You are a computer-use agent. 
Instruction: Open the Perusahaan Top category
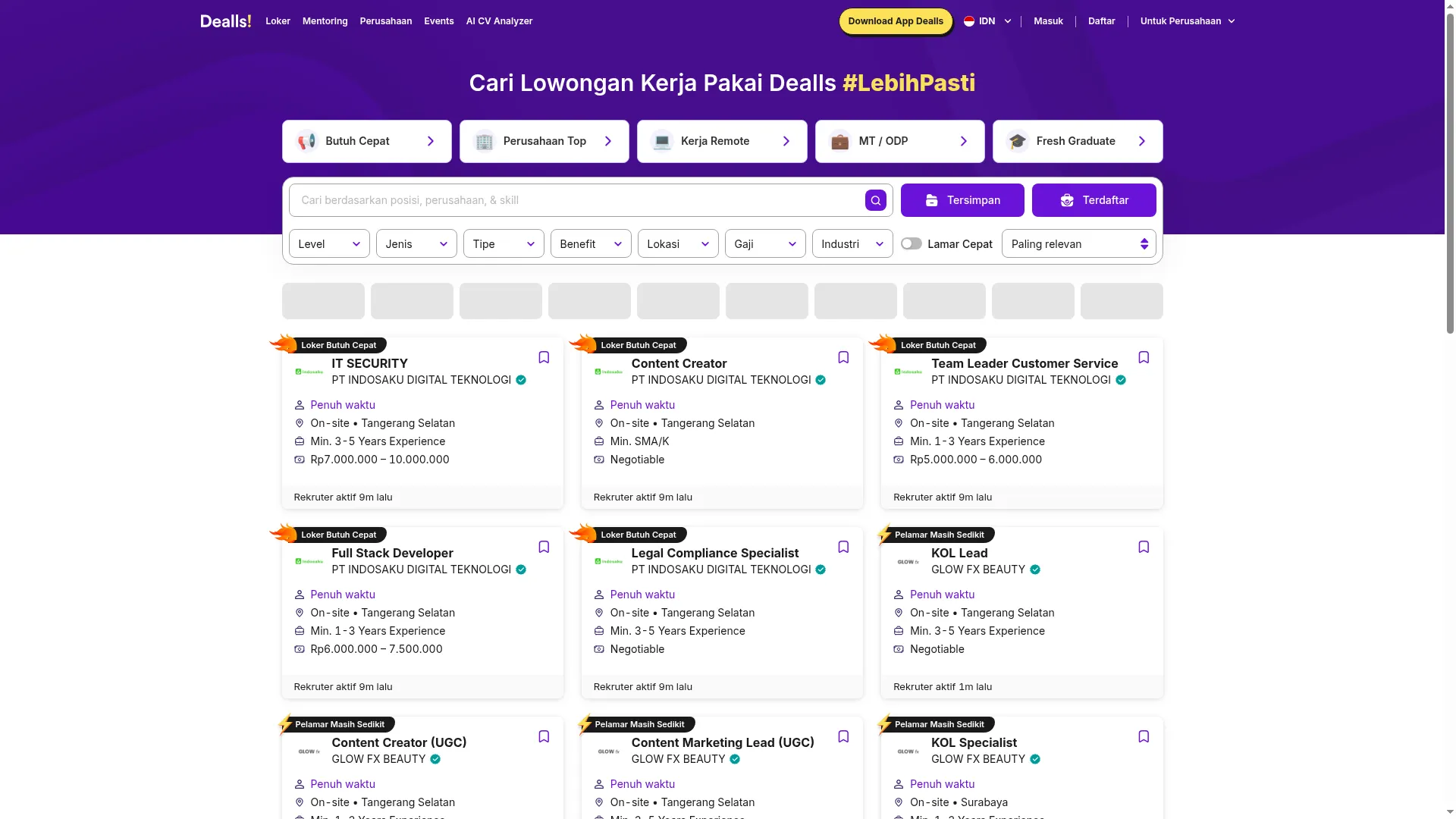[x=544, y=141]
